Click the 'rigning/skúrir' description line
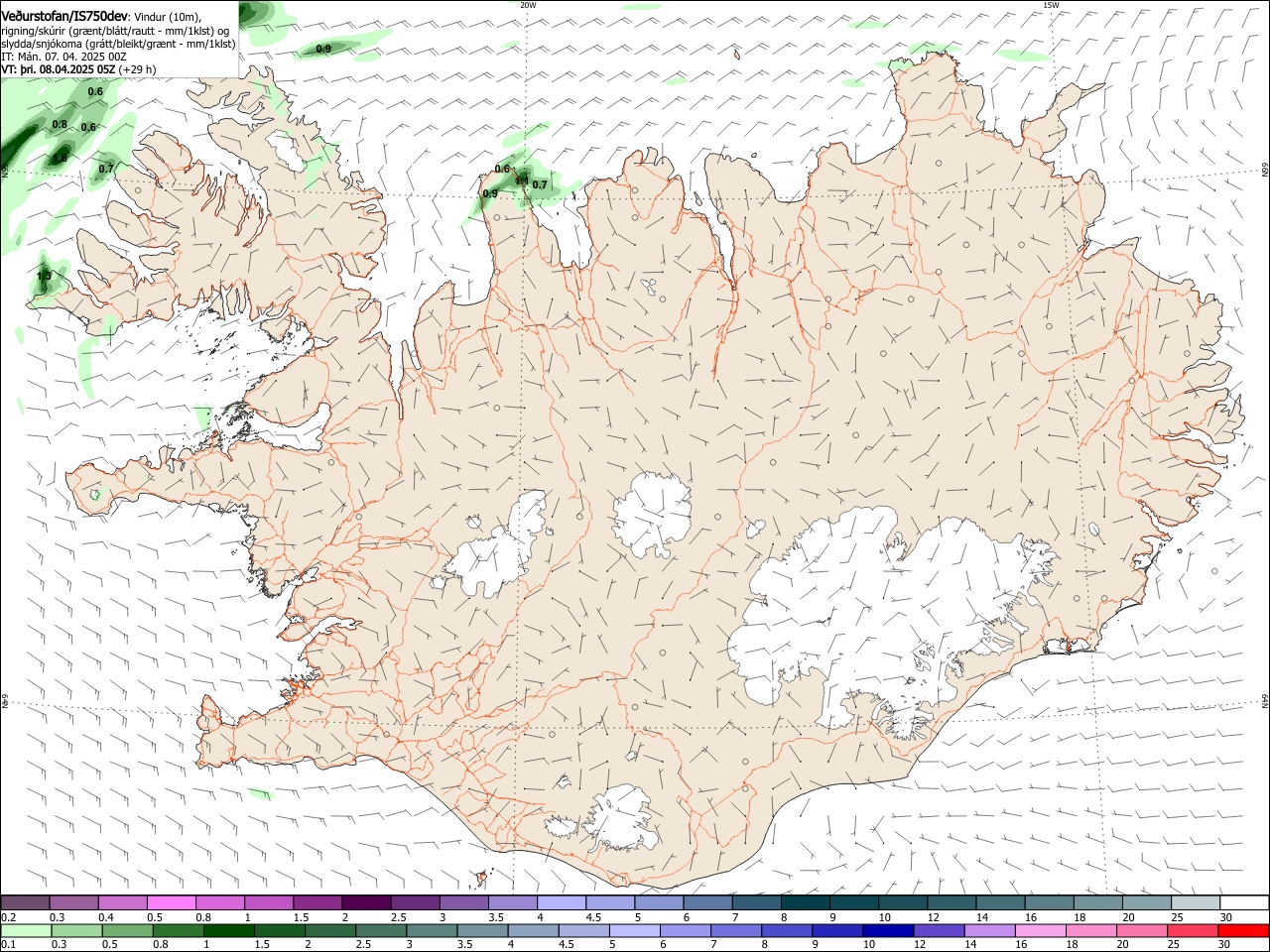Screen dimensions: 1270x952 115,31
